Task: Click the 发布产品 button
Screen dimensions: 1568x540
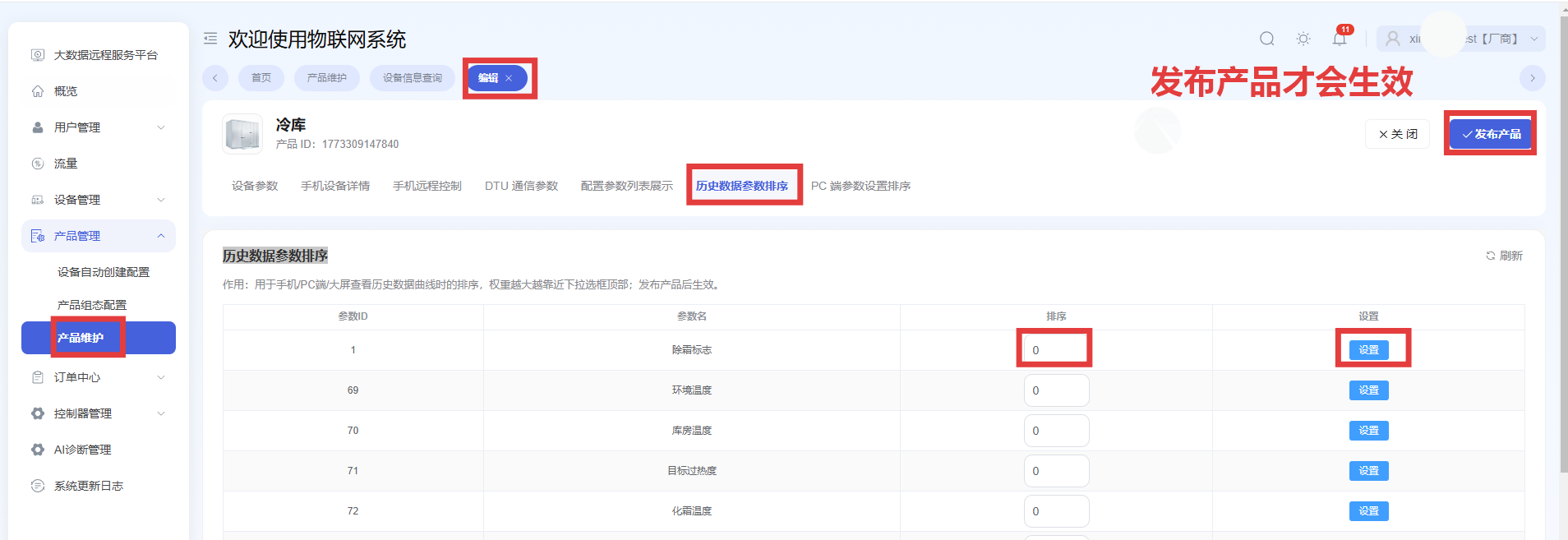Action: coord(1491,134)
